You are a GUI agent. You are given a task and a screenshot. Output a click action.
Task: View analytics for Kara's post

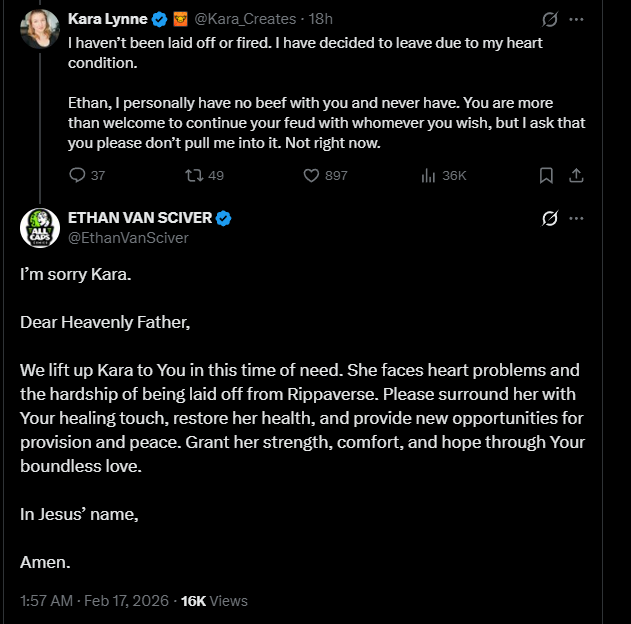point(429,175)
